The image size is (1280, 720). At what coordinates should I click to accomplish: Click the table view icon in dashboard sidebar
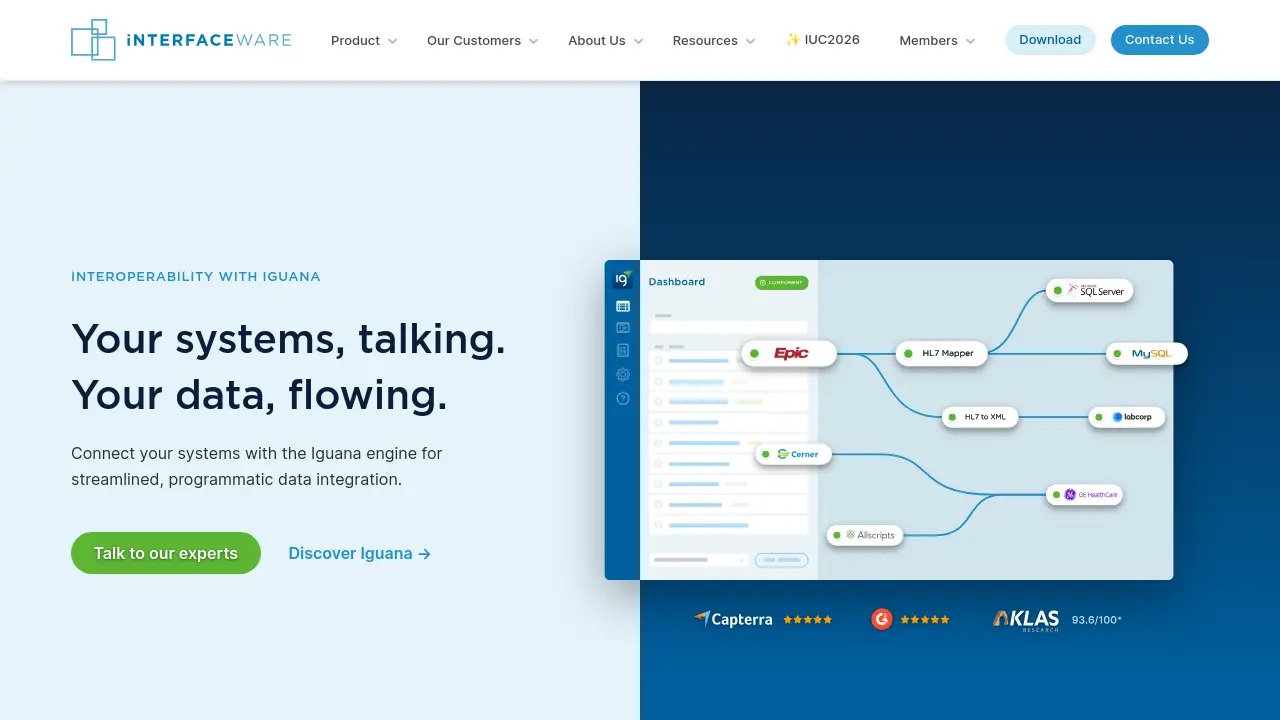point(623,306)
